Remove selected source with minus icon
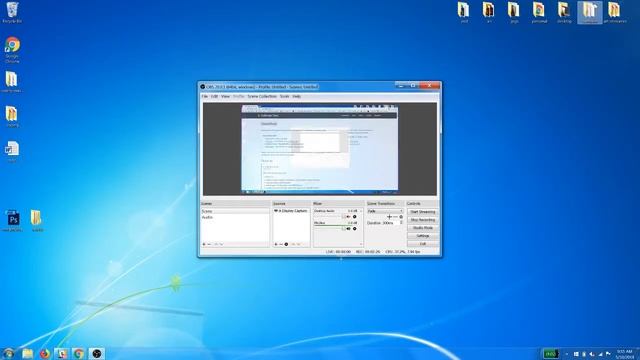The height and width of the screenshot is (360, 640). coord(281,244)
